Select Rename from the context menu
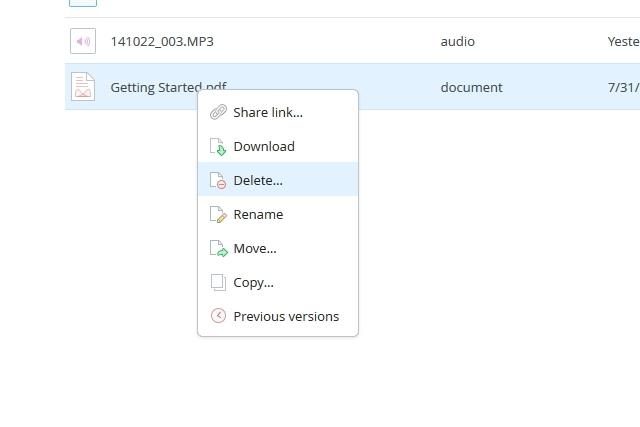The height and width of the screenshot is (427, 640). (278, 214)
